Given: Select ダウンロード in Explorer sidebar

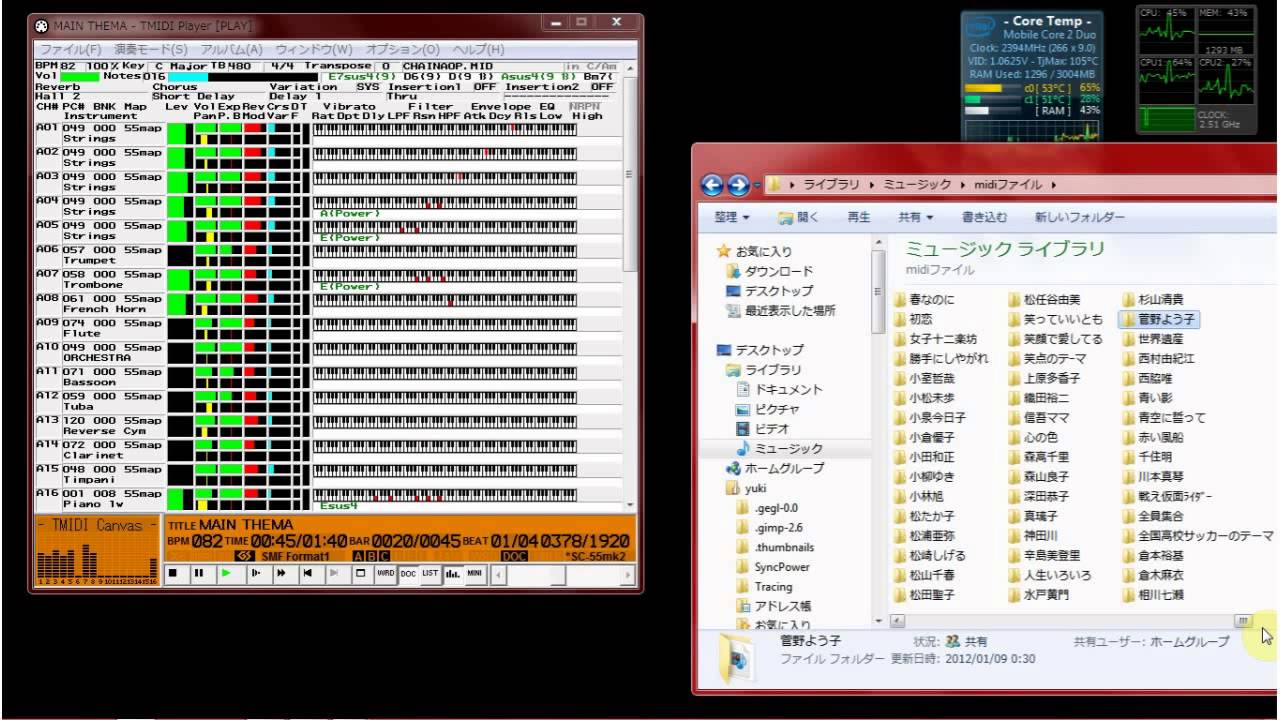Looking at the screenshot, I should coord(770,271).
